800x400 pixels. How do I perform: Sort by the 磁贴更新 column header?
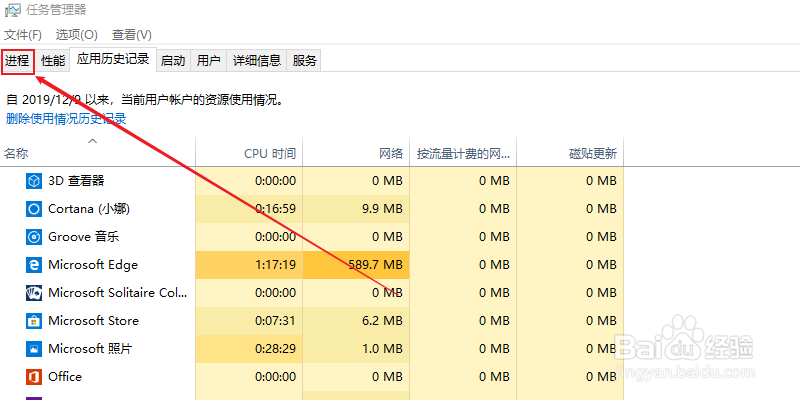point(570,152)
